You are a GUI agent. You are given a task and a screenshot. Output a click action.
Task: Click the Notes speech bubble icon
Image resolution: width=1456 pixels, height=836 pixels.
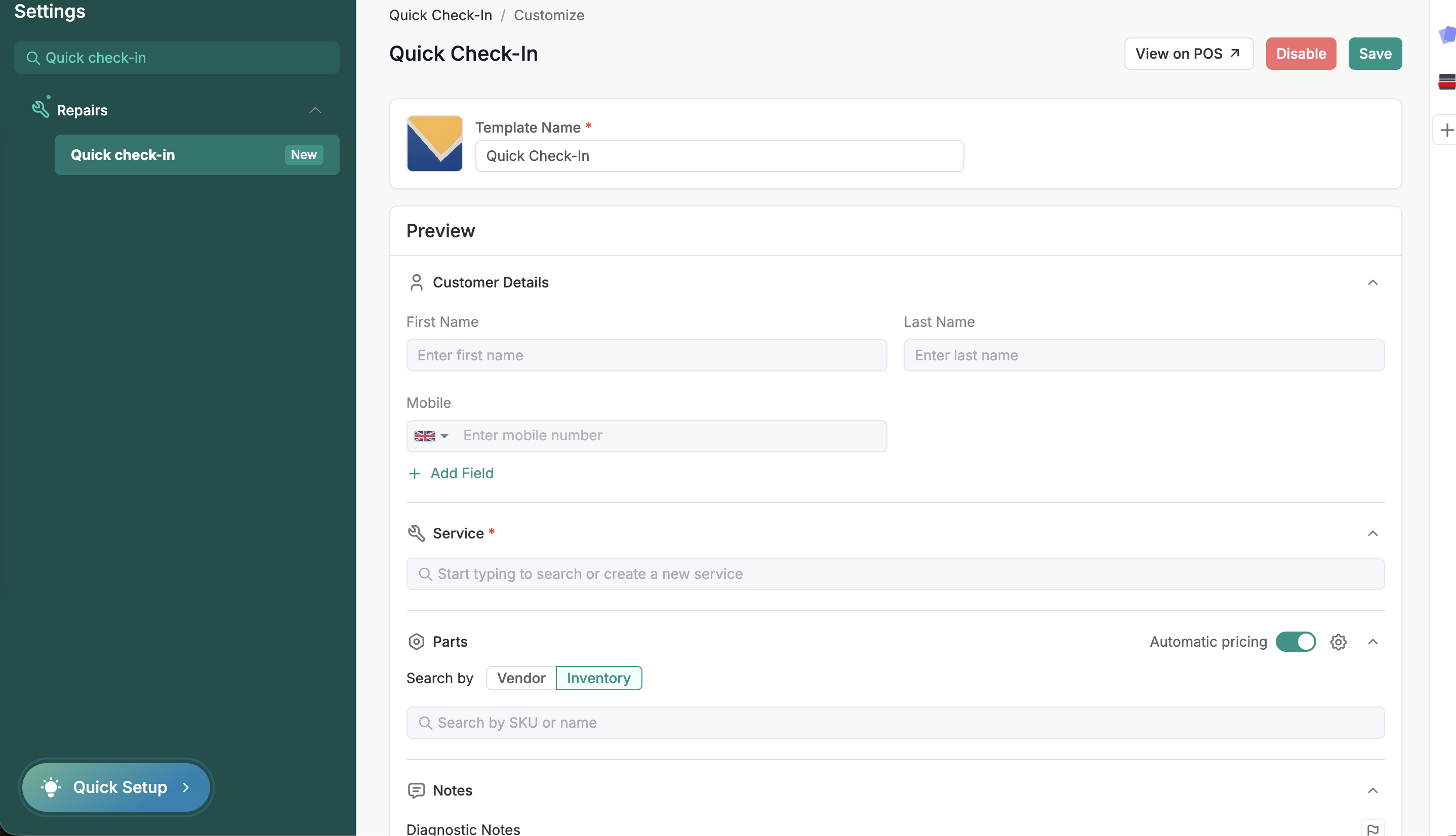tap(417, 790)
